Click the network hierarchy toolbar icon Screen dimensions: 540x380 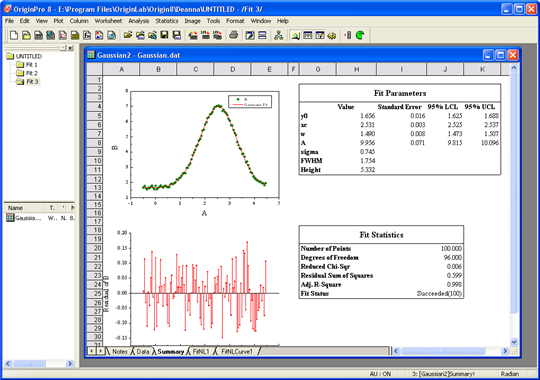point(278,35)
